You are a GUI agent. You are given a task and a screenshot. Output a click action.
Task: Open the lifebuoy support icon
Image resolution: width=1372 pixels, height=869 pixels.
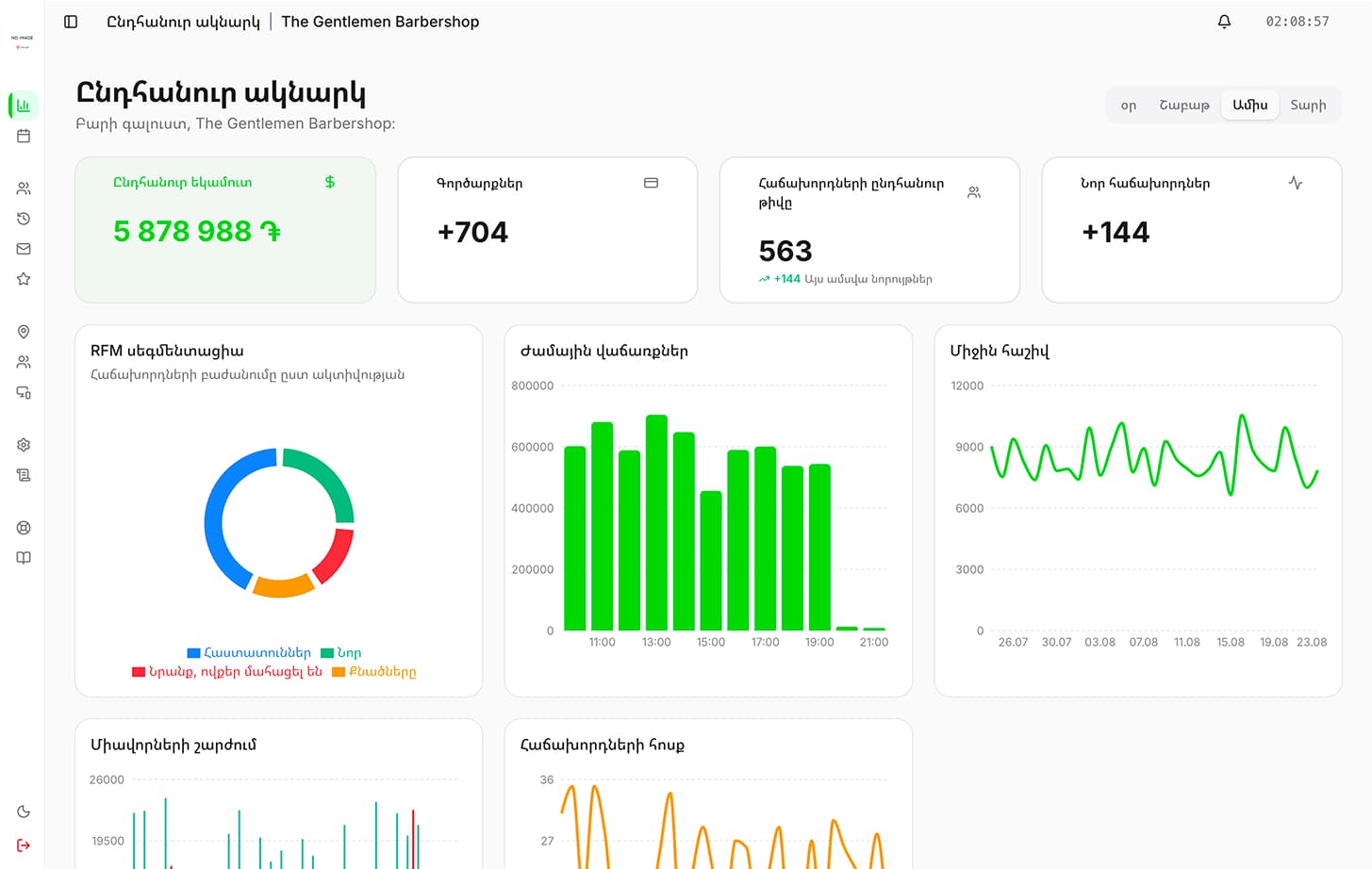click(24, 528)
